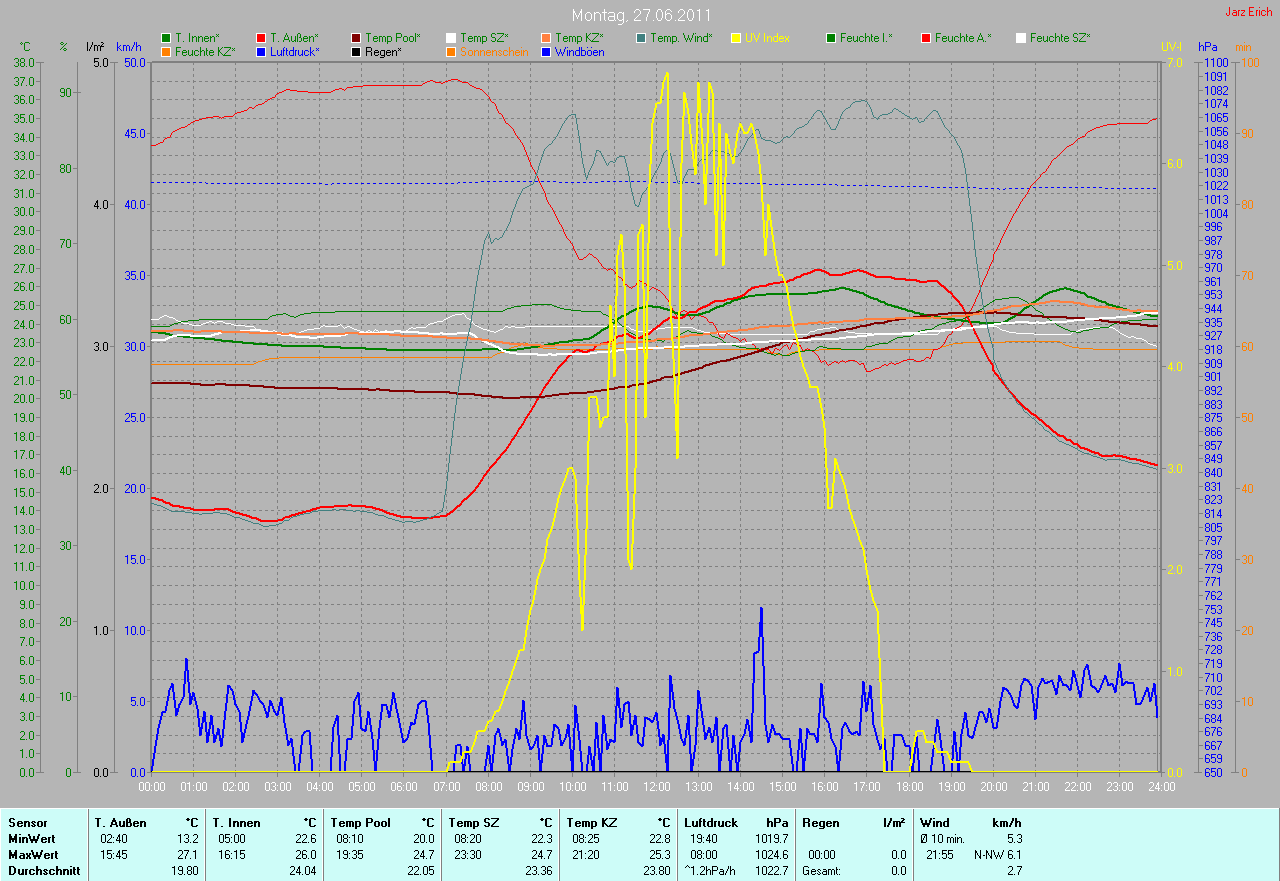Click the Feuchte A. legend label

[x=963, y=38]
